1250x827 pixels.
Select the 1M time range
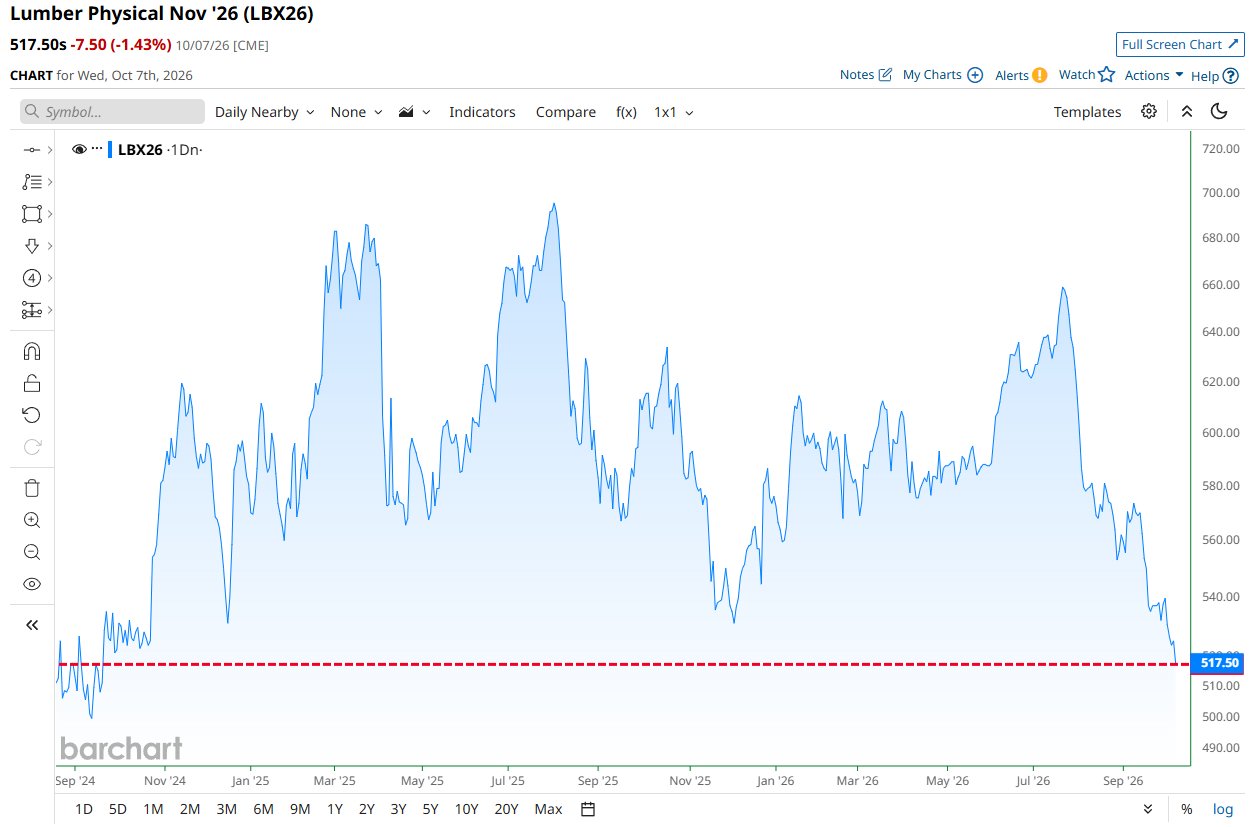coord(153,809)
